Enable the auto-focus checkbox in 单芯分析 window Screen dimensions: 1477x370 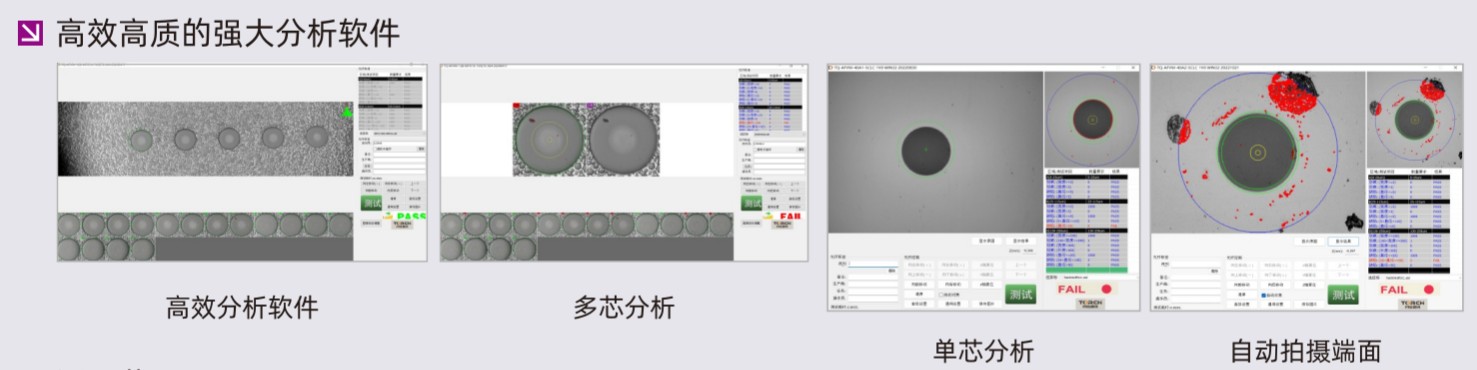941,294
